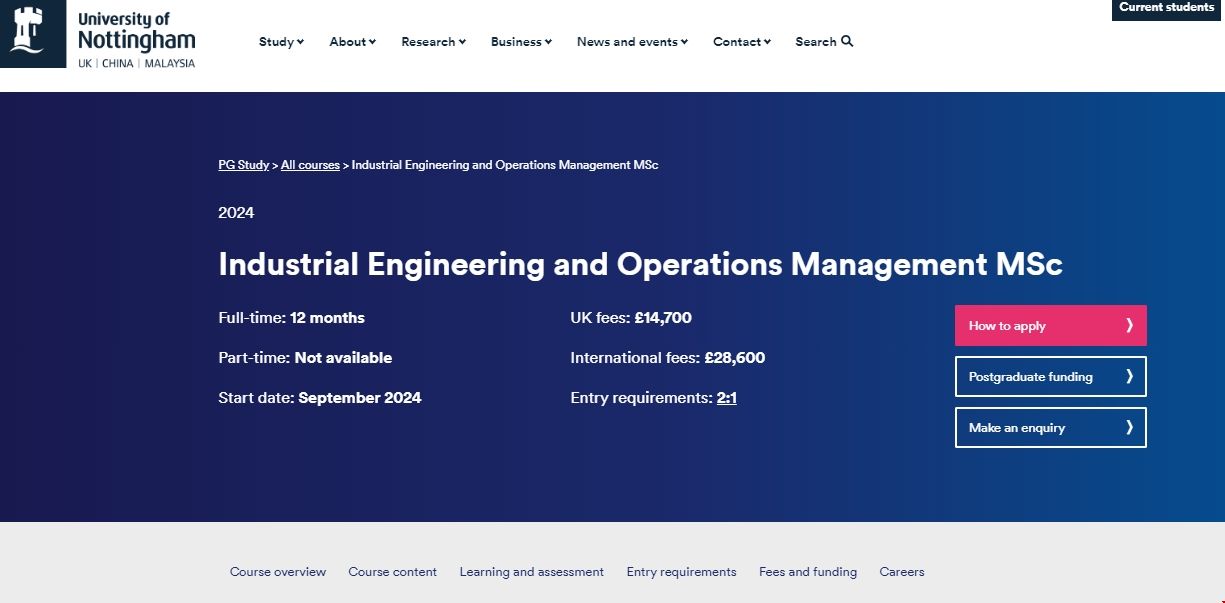This screenshot has width=1225, height=603.
Task: Open the 2:1 entry requirements link
Action: [x=726, y=398]
